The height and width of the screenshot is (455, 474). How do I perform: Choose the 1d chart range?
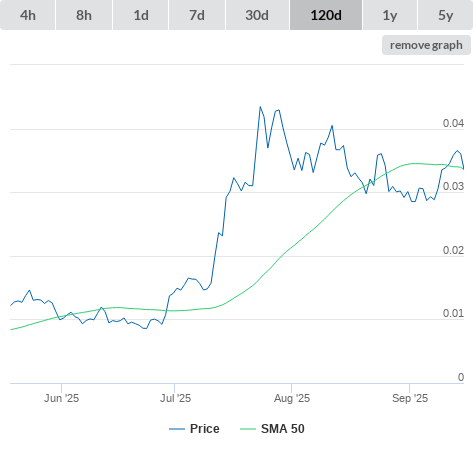click(x=141, y=15)
